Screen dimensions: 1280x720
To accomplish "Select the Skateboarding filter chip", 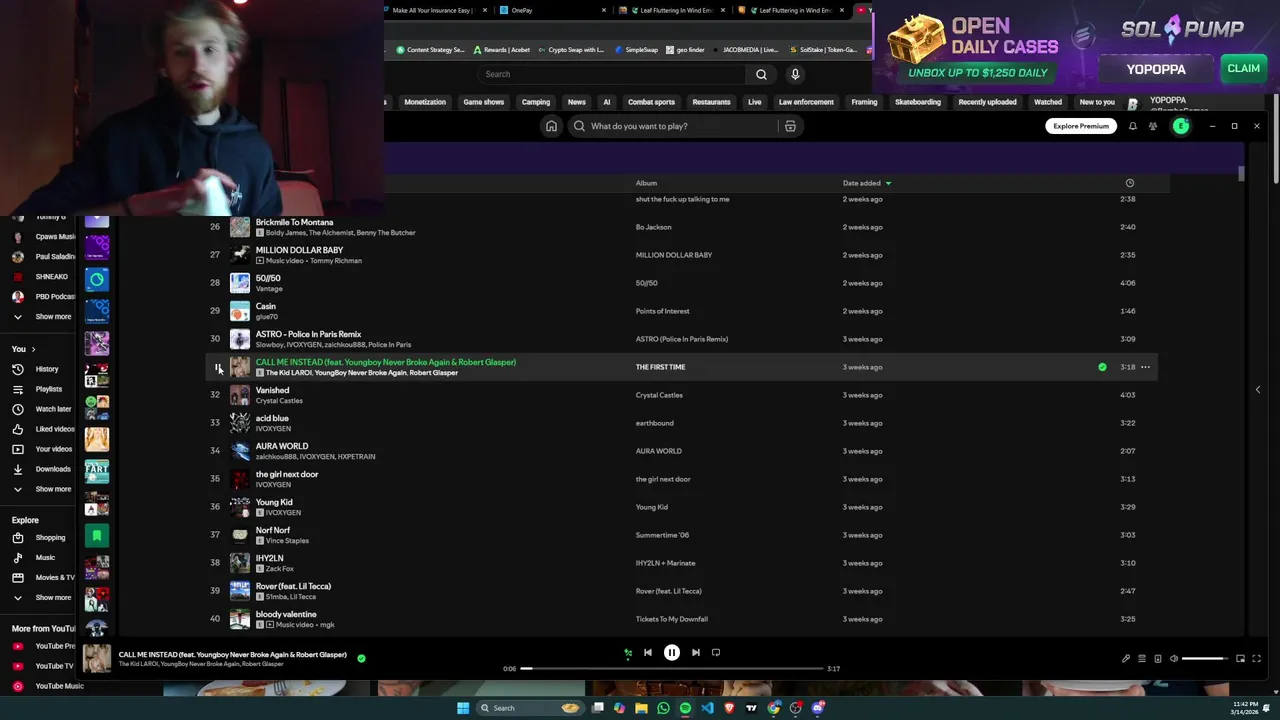I will (x=918, y=102).
